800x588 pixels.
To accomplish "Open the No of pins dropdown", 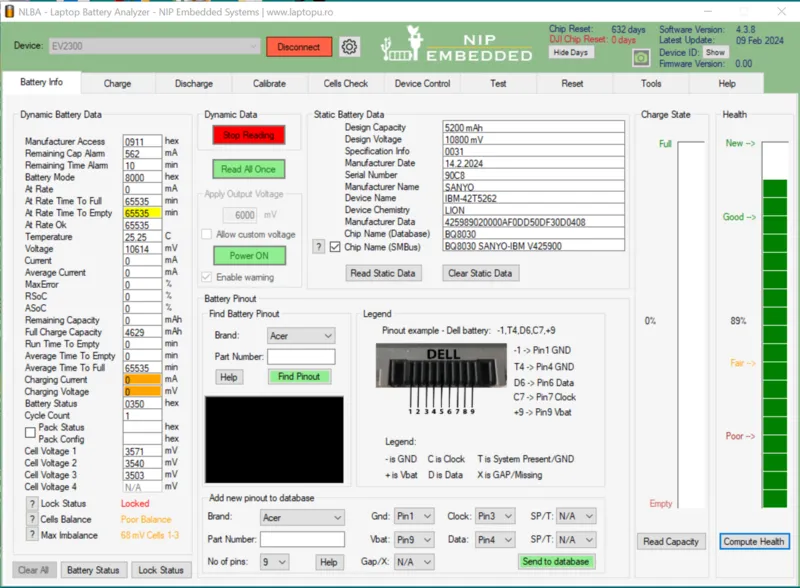I will click(274, 562).
